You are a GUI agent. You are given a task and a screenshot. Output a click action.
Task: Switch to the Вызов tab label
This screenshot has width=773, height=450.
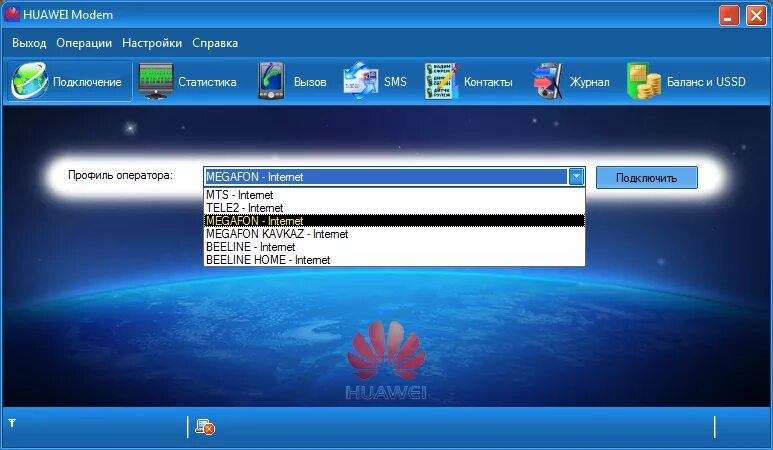point(310,82)
